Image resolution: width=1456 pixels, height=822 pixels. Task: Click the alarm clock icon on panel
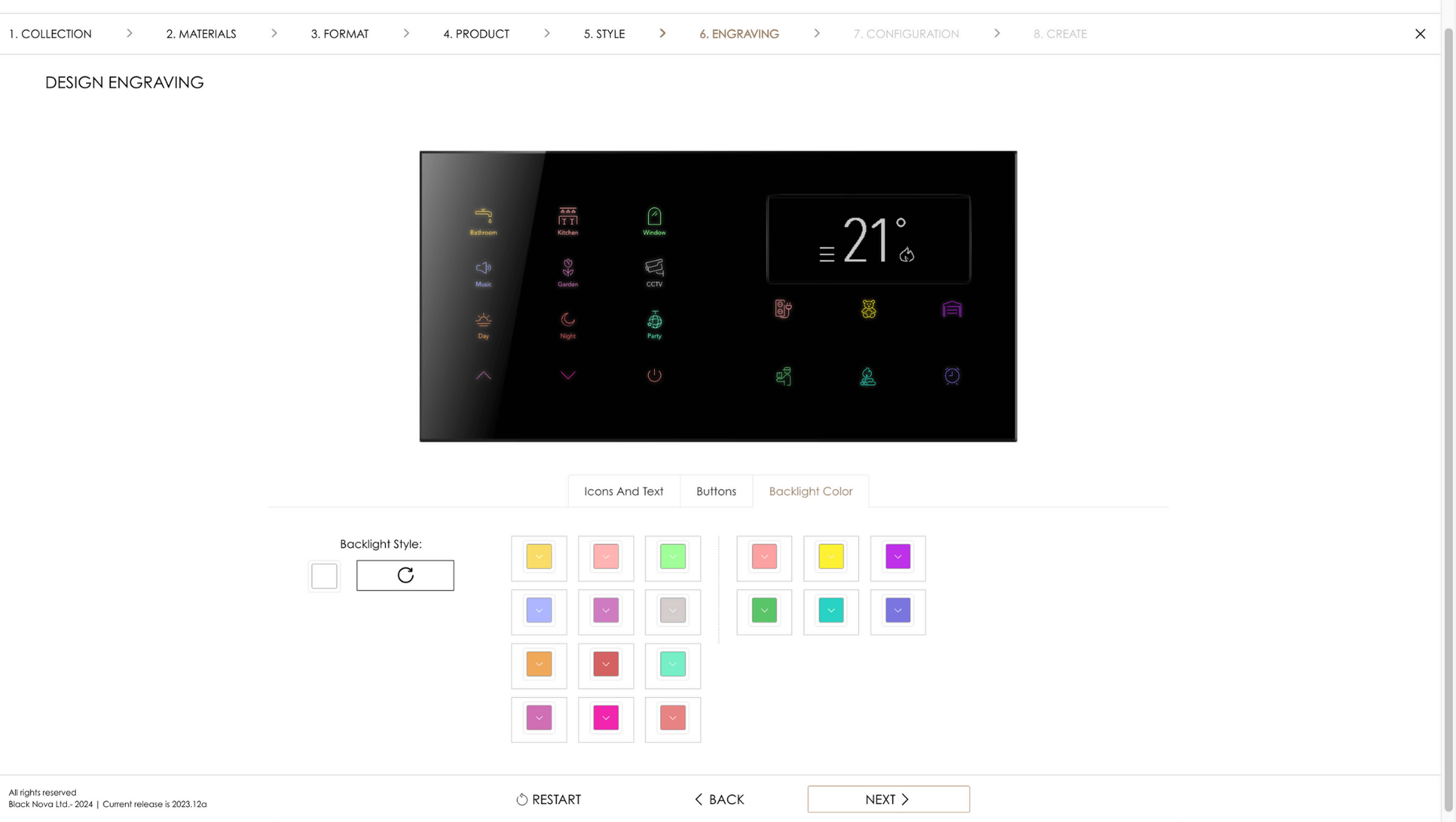951,376
